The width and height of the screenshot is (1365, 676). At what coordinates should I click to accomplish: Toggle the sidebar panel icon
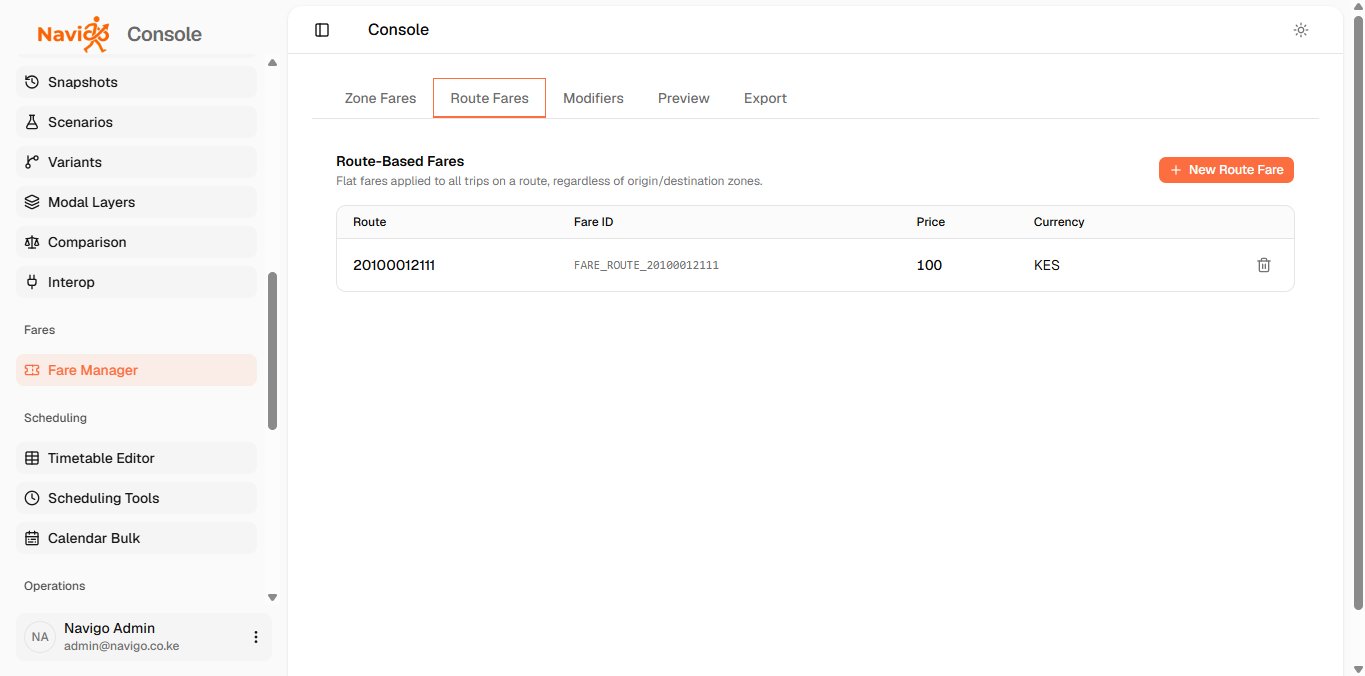pos(322,30)
